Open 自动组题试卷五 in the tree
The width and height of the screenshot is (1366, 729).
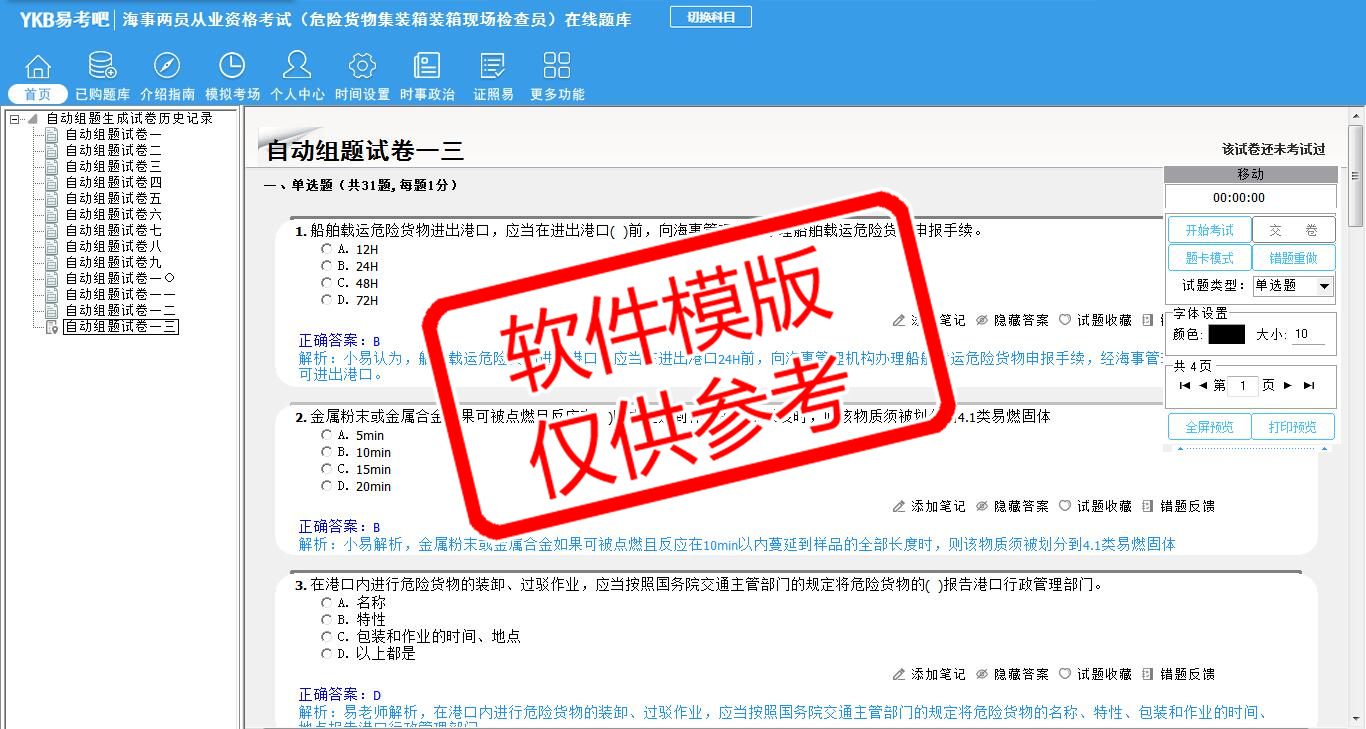pos(113,199)
